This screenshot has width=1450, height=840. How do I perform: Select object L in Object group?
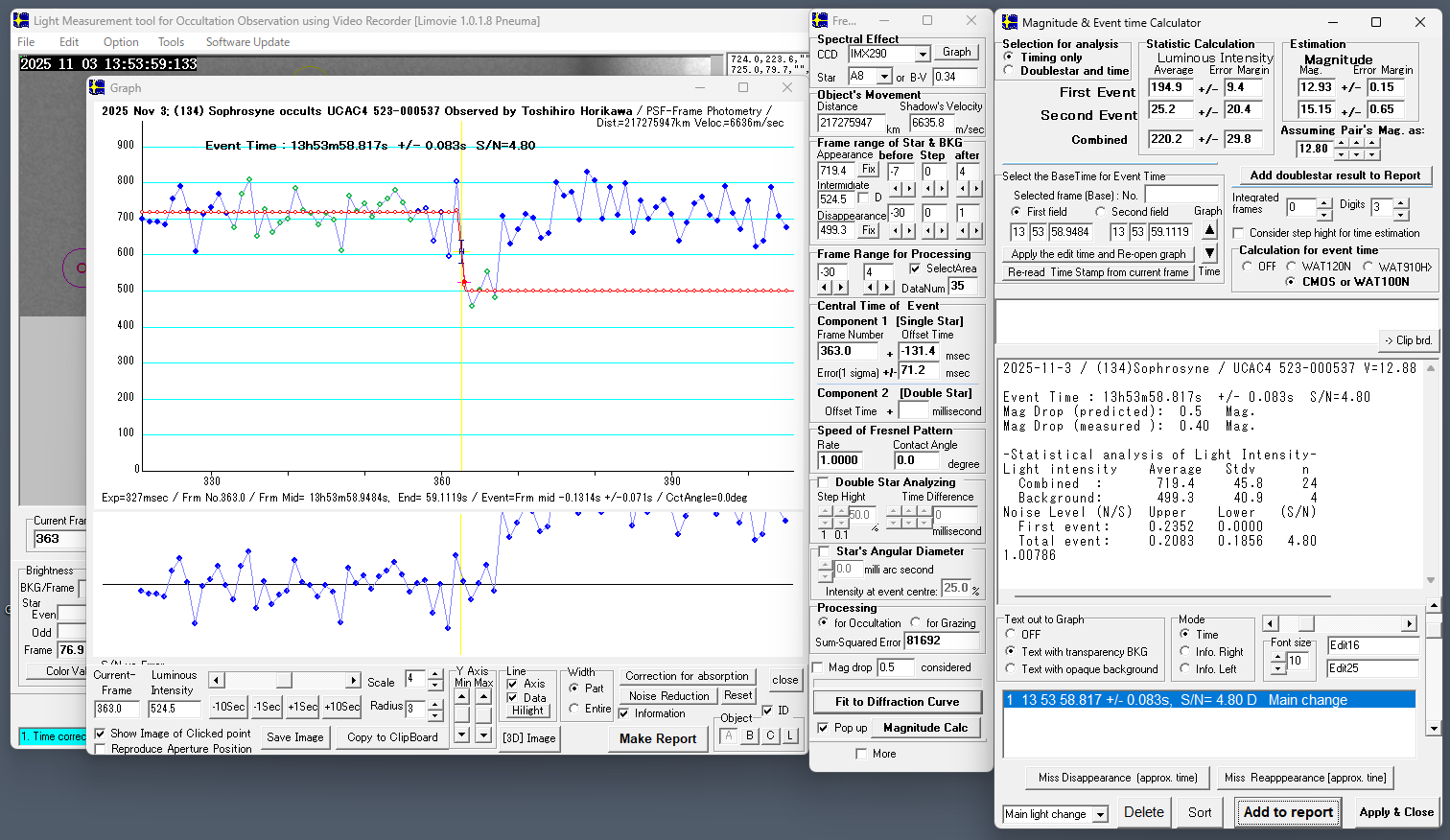click(790, 735)
